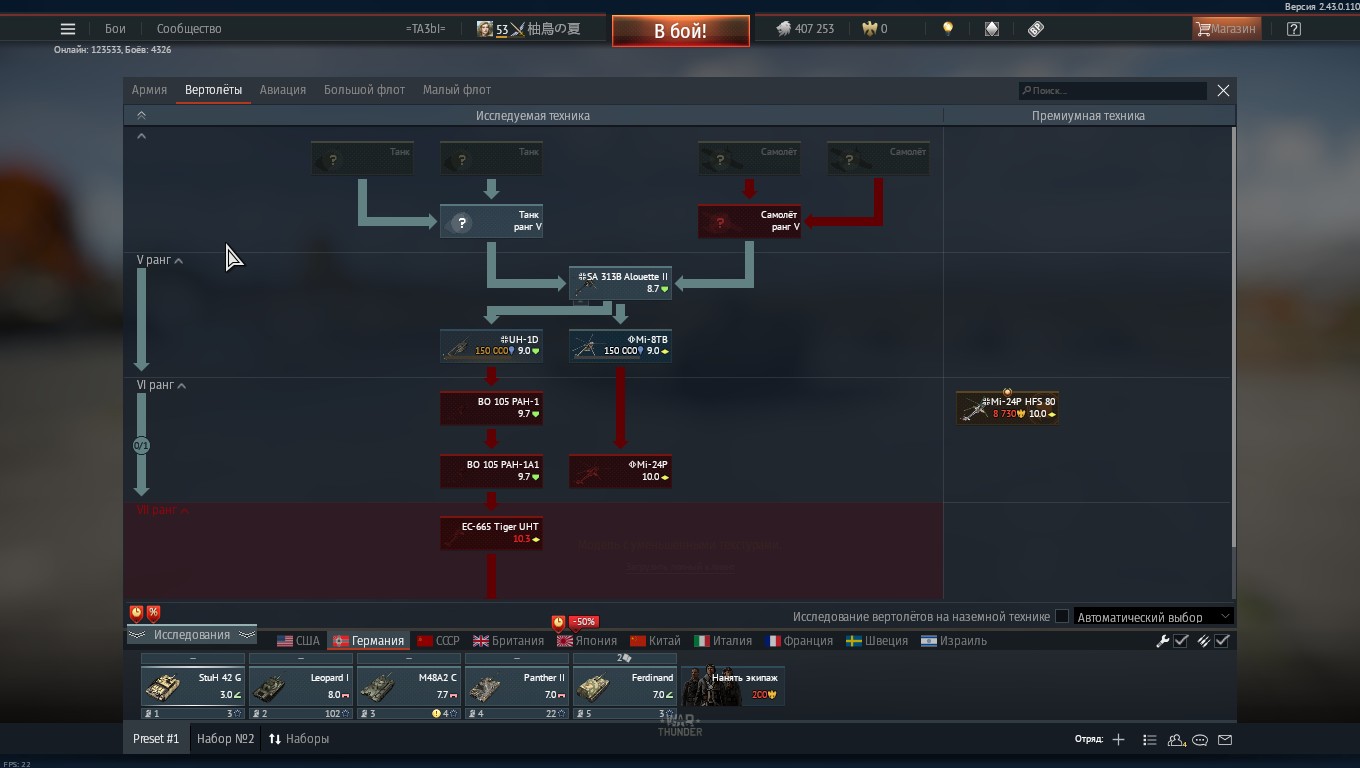The height and width of the screenshot is (768, 1360).
Task: Open wrench repair settings icon
Action: pos(1162,641)
